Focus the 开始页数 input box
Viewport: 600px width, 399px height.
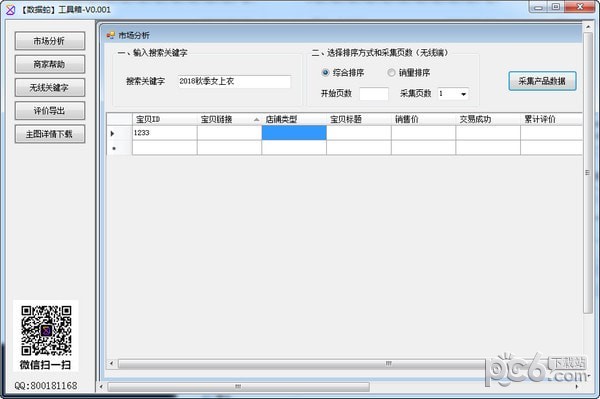tap(374, 94)
